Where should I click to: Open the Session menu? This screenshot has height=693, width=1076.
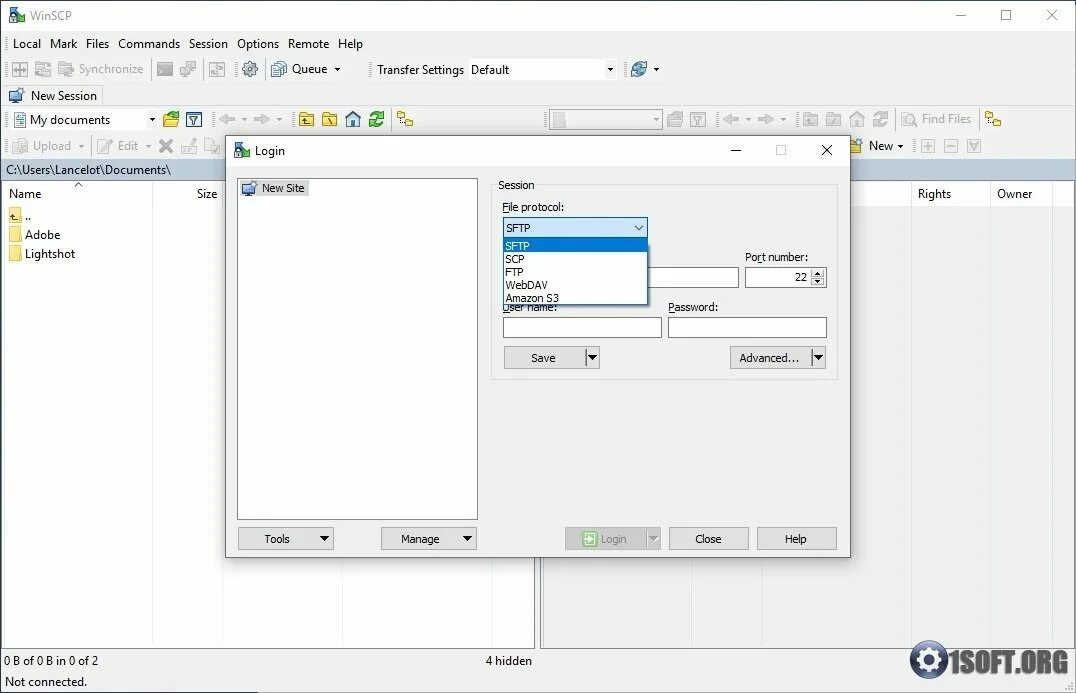(x=208, y=44)
